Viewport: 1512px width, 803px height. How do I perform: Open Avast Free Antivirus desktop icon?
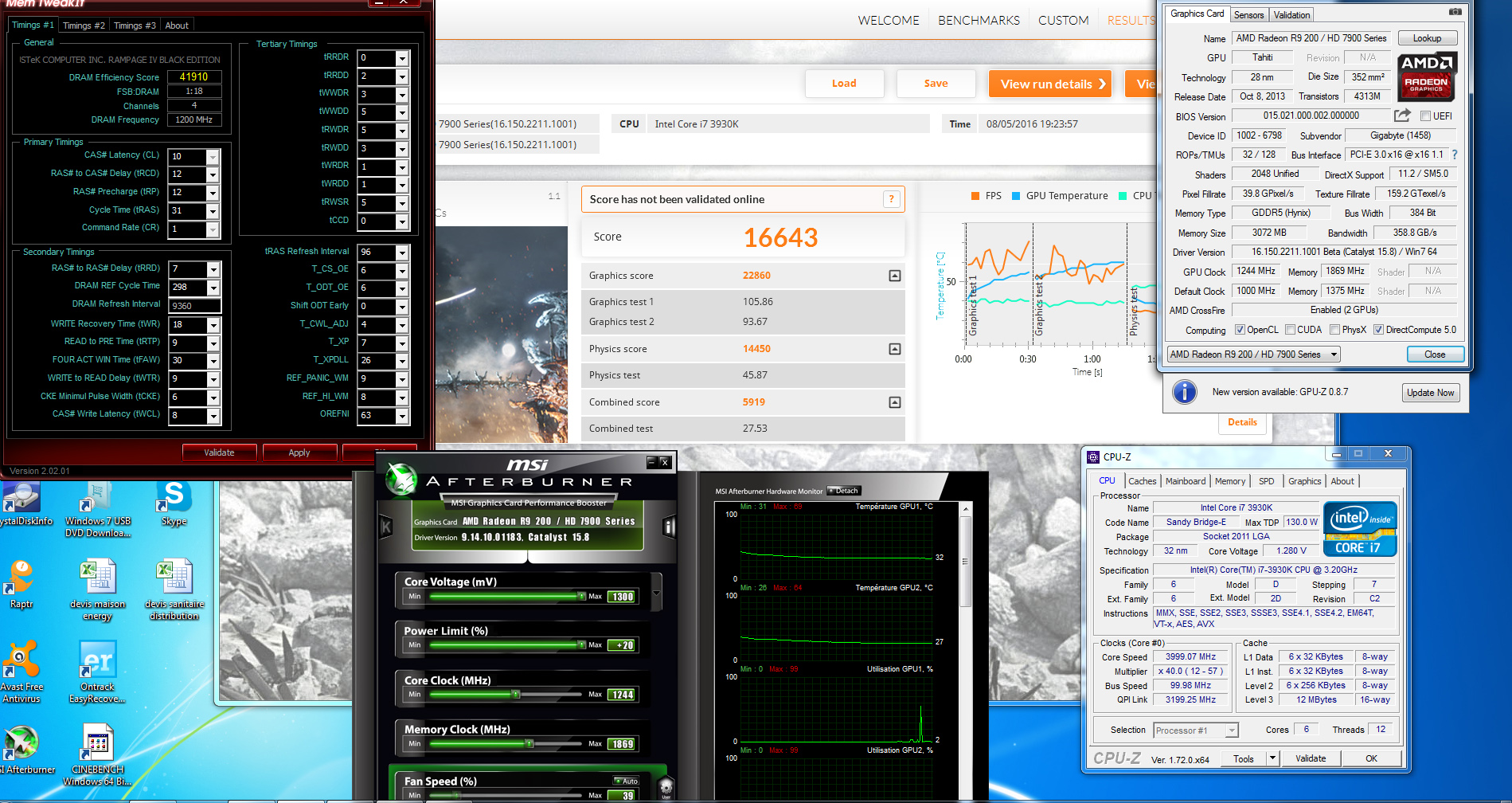tap(21, 672)
